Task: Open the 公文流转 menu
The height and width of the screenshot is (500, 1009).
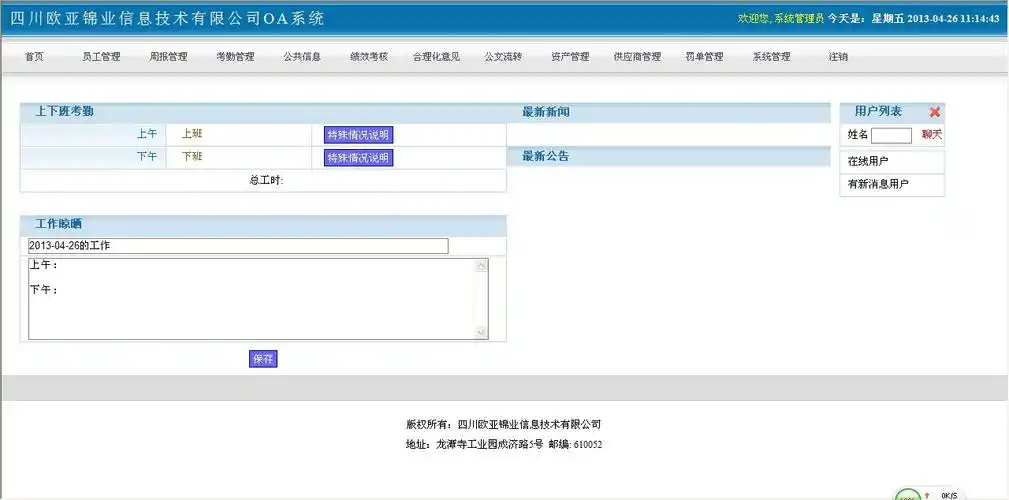Action: pyautogui.click(x=503, y=57)
